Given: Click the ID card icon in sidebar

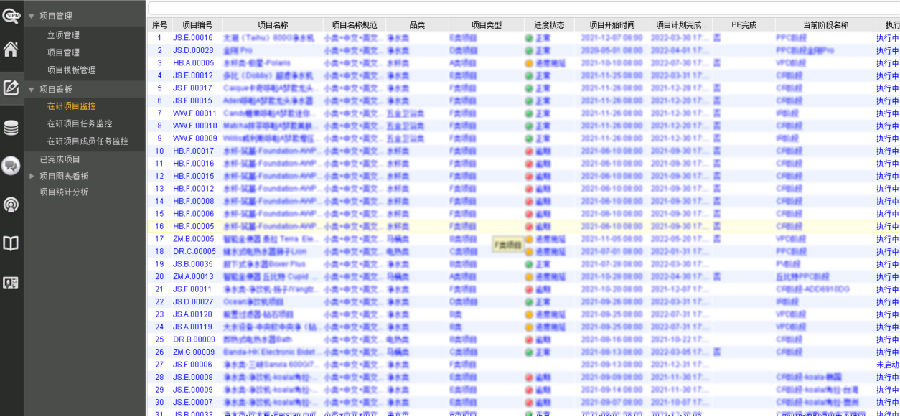Looking at the screenshot, I should point(11,282).
